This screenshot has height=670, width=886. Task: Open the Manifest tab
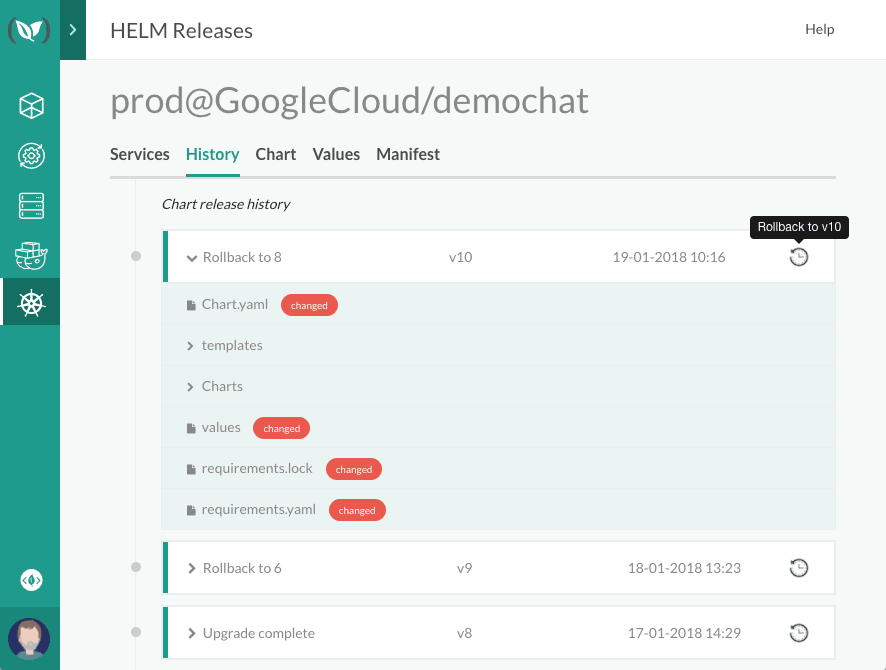click(x=408, y=154)
